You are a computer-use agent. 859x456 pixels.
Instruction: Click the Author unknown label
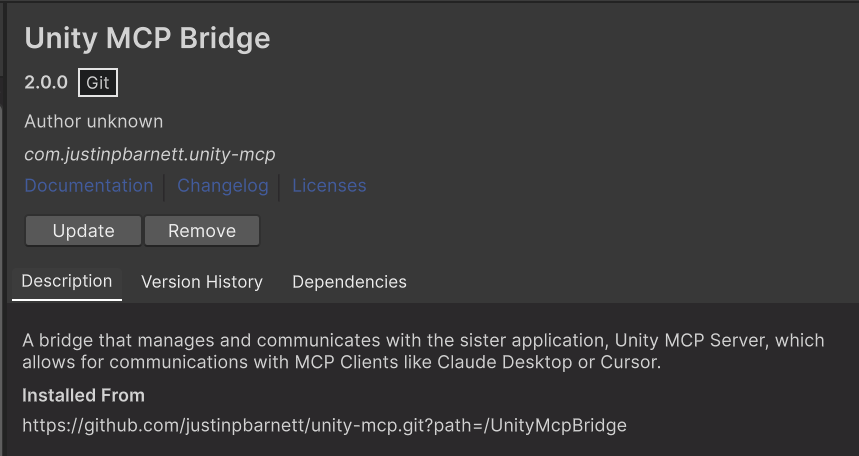93,122
